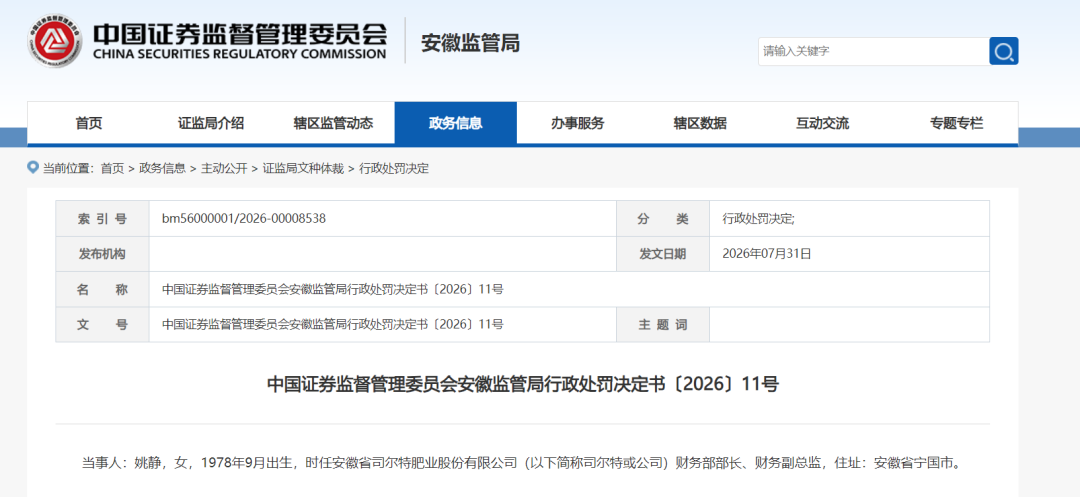Click the location pin icon beside 当前位置
Screen dimensions: 1080x497
click(32, 167)
